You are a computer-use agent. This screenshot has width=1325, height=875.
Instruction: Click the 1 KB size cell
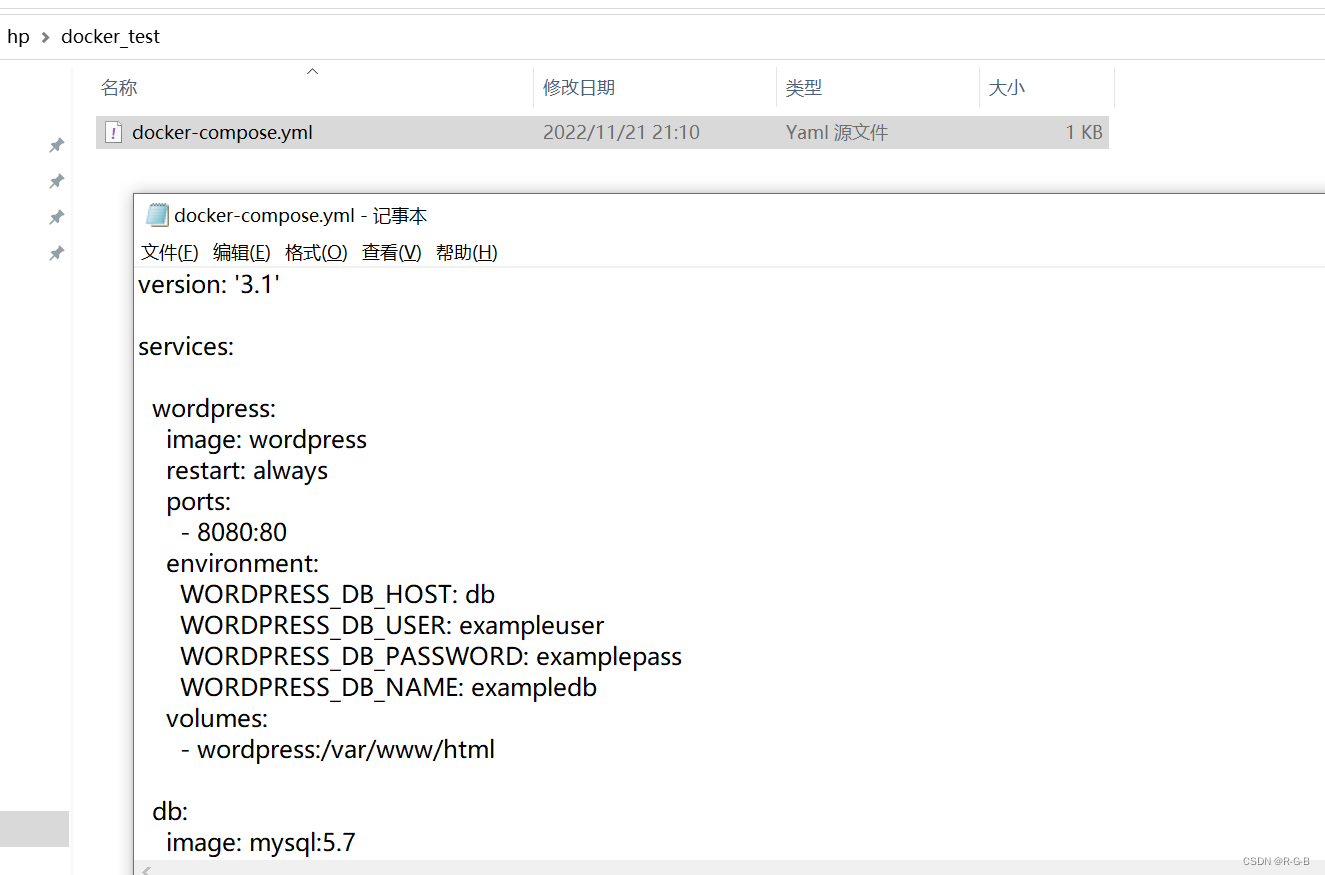[1084, 132]
